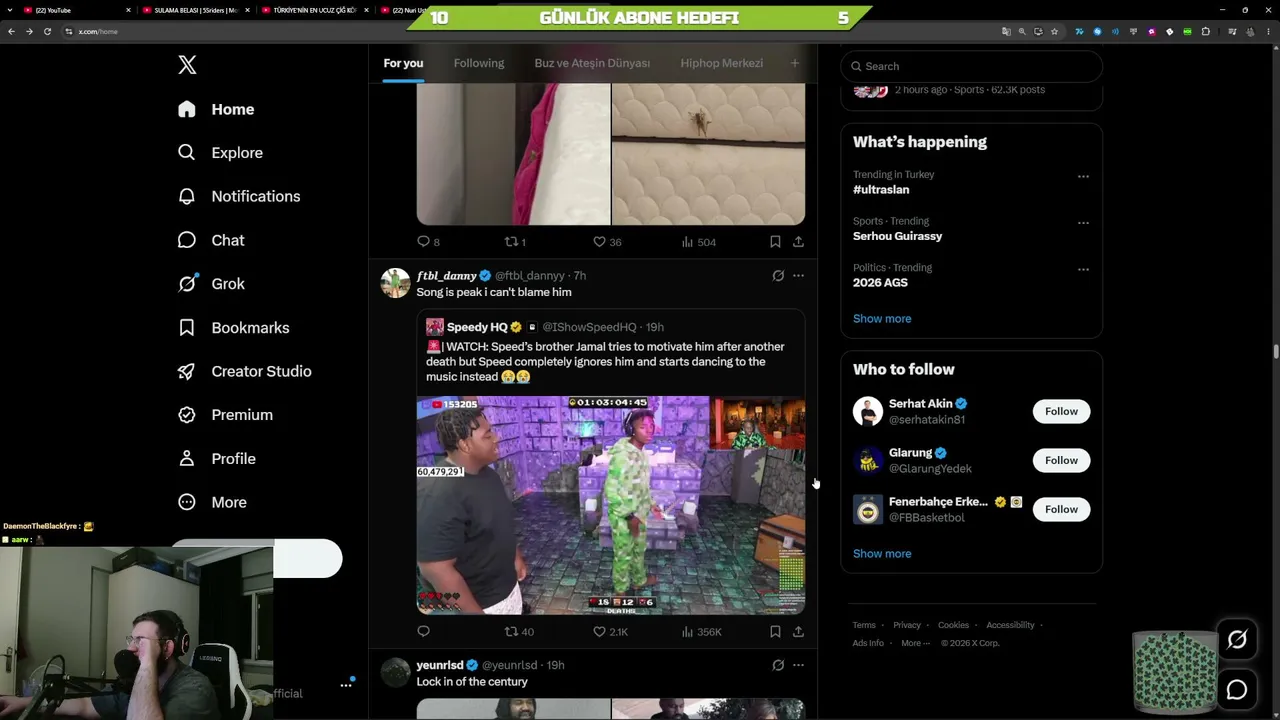Switch to the SULAMA BELASI browser tab
The image size is (1280, 720).
click(x=195, y=10)
